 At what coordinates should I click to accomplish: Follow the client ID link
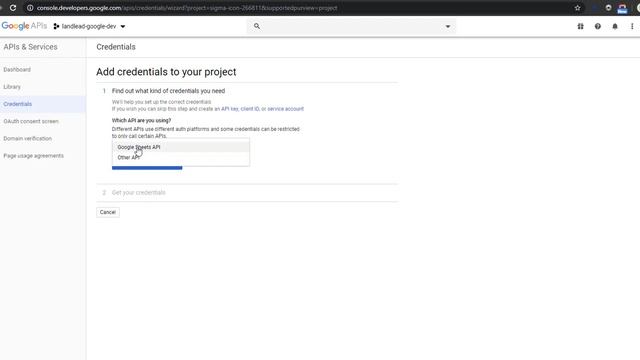(250, 109)
